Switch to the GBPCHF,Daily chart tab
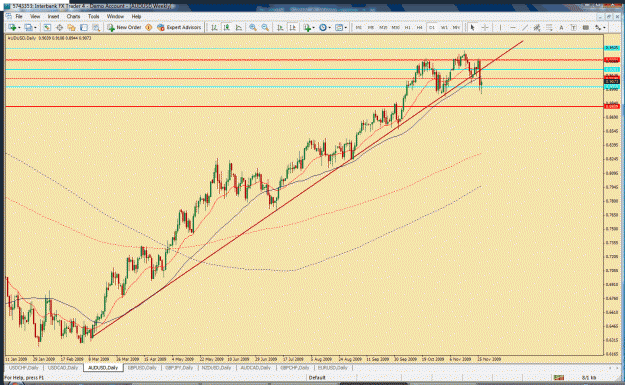This screenshot has width=625, height=385. pyautogui.click(x=295, y=368)
